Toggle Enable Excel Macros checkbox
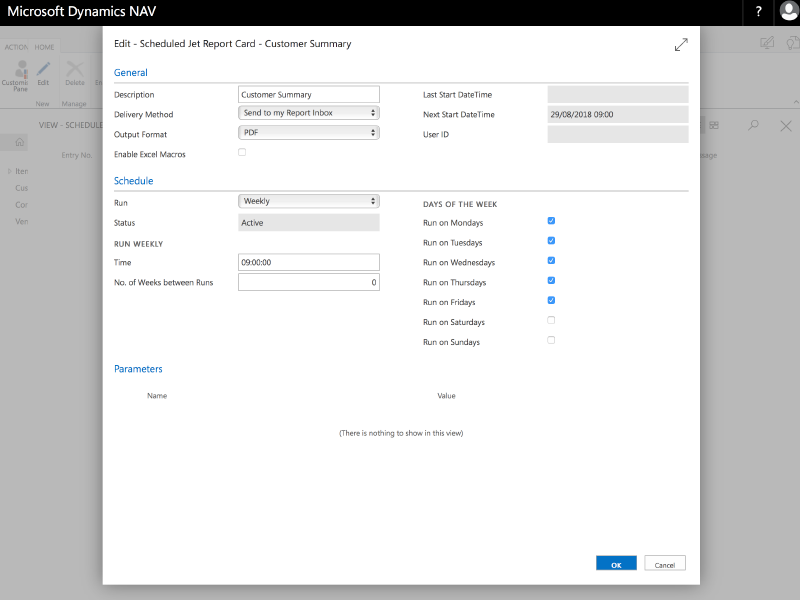Viewport: 800px width, 600px height. coord(242,152)
